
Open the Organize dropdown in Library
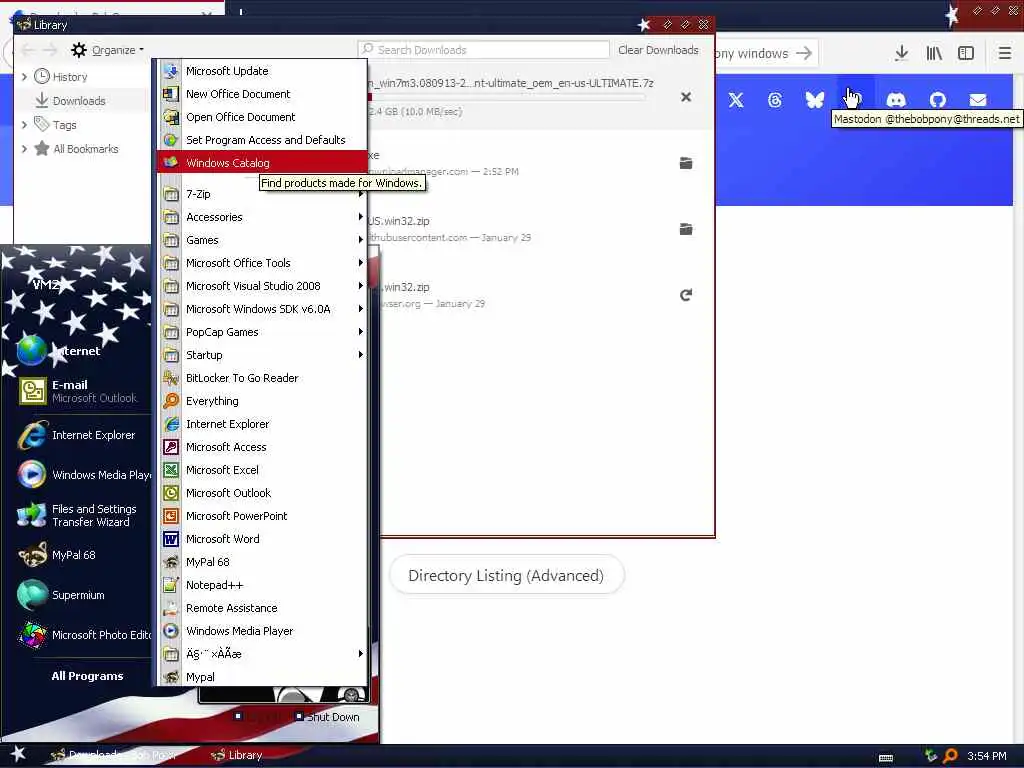[x=108, y=50]
